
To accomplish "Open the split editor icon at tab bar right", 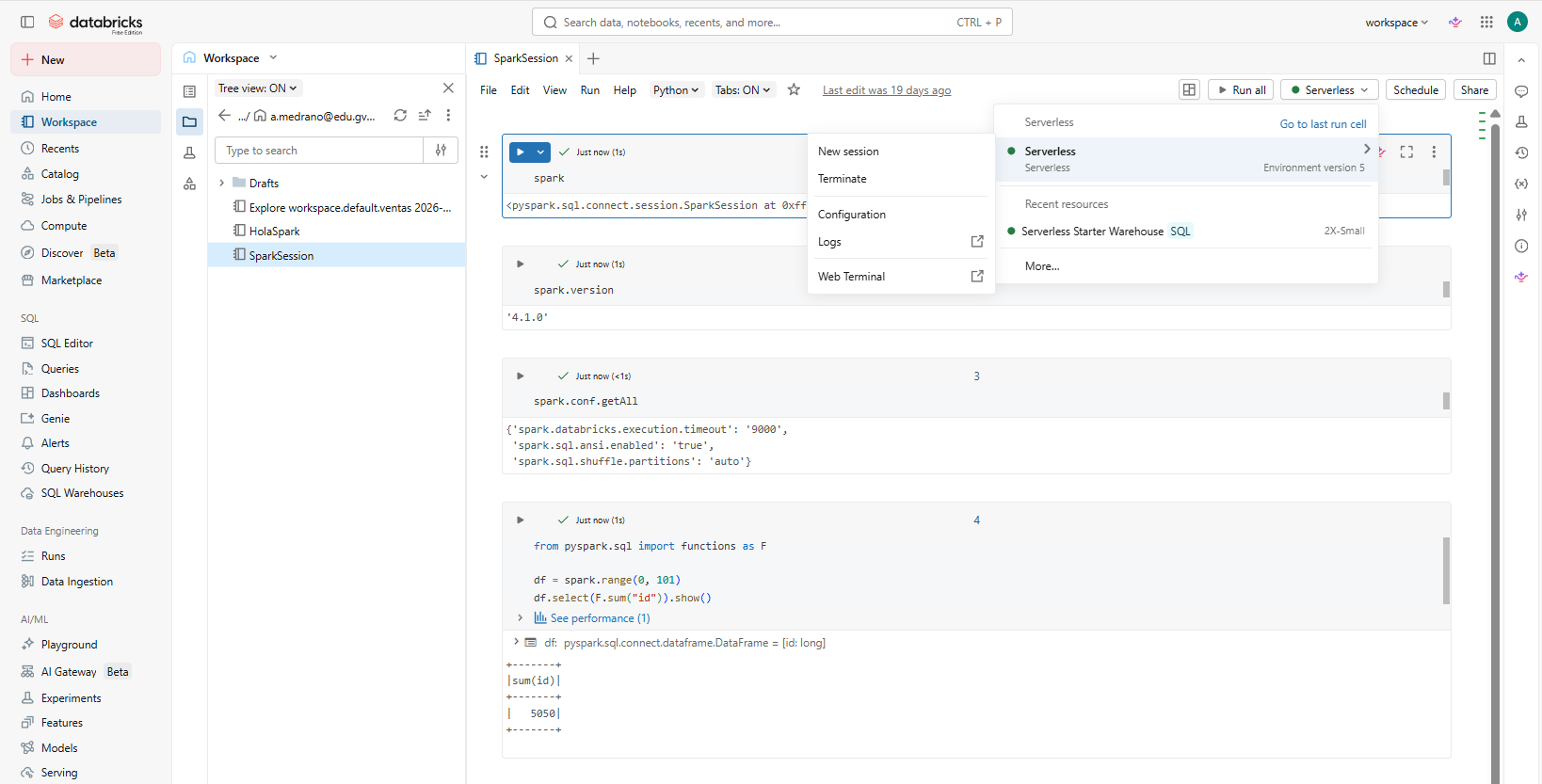I will (x=1489, y=58).
